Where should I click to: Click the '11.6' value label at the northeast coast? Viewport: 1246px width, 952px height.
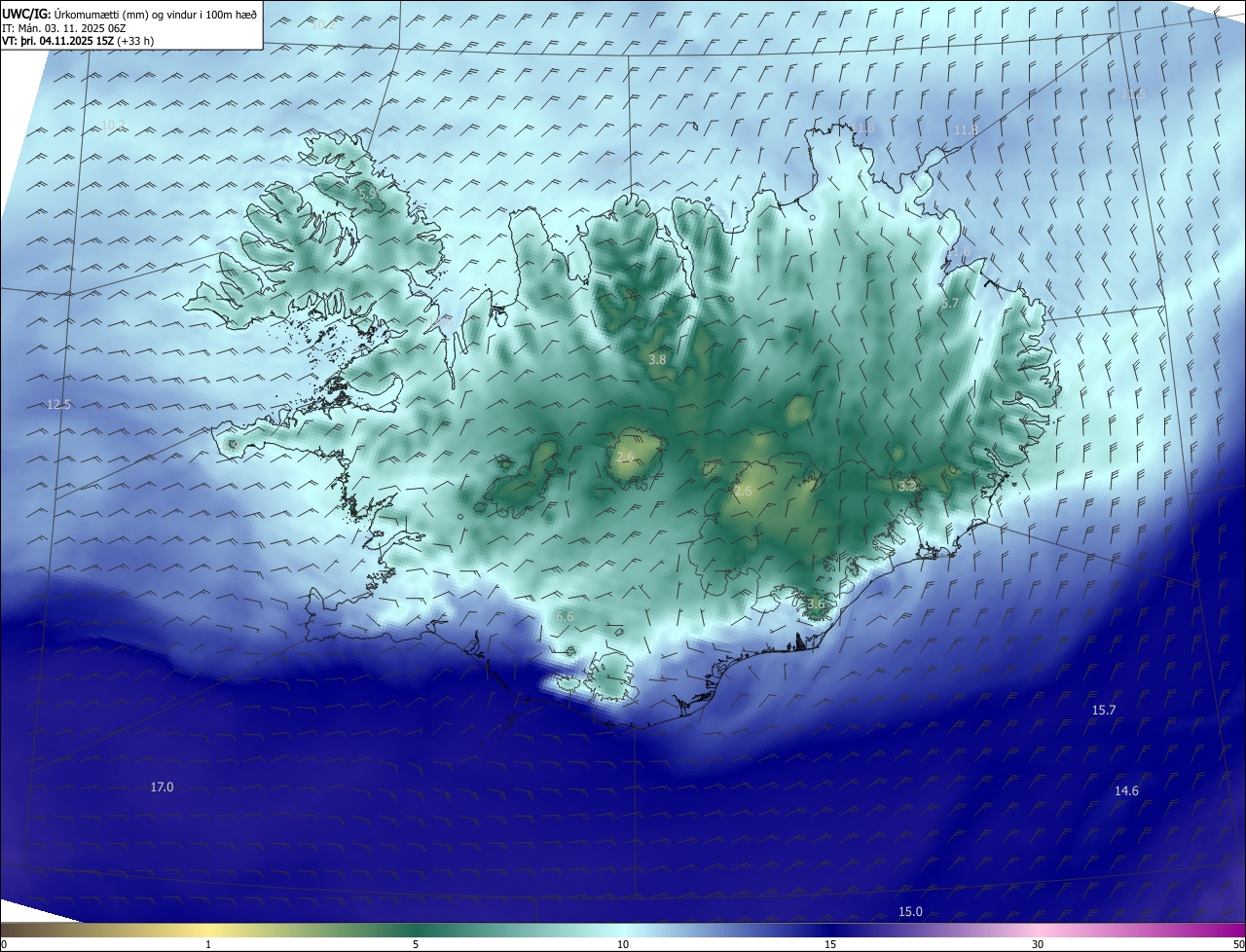pyautogui.click(x=960, y=253)
